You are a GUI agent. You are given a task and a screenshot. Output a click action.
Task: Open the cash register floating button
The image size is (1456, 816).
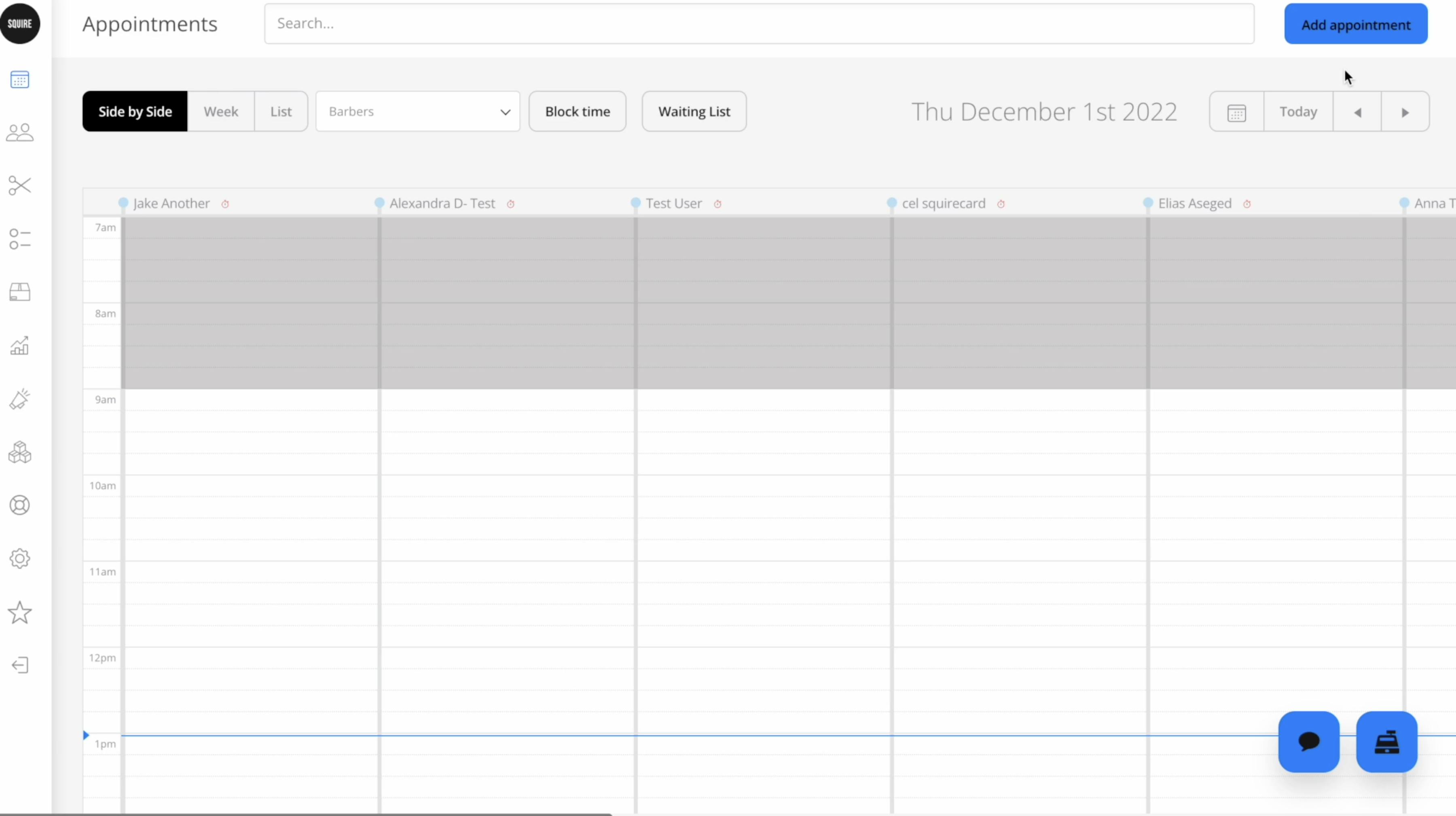coord(1386,742)
